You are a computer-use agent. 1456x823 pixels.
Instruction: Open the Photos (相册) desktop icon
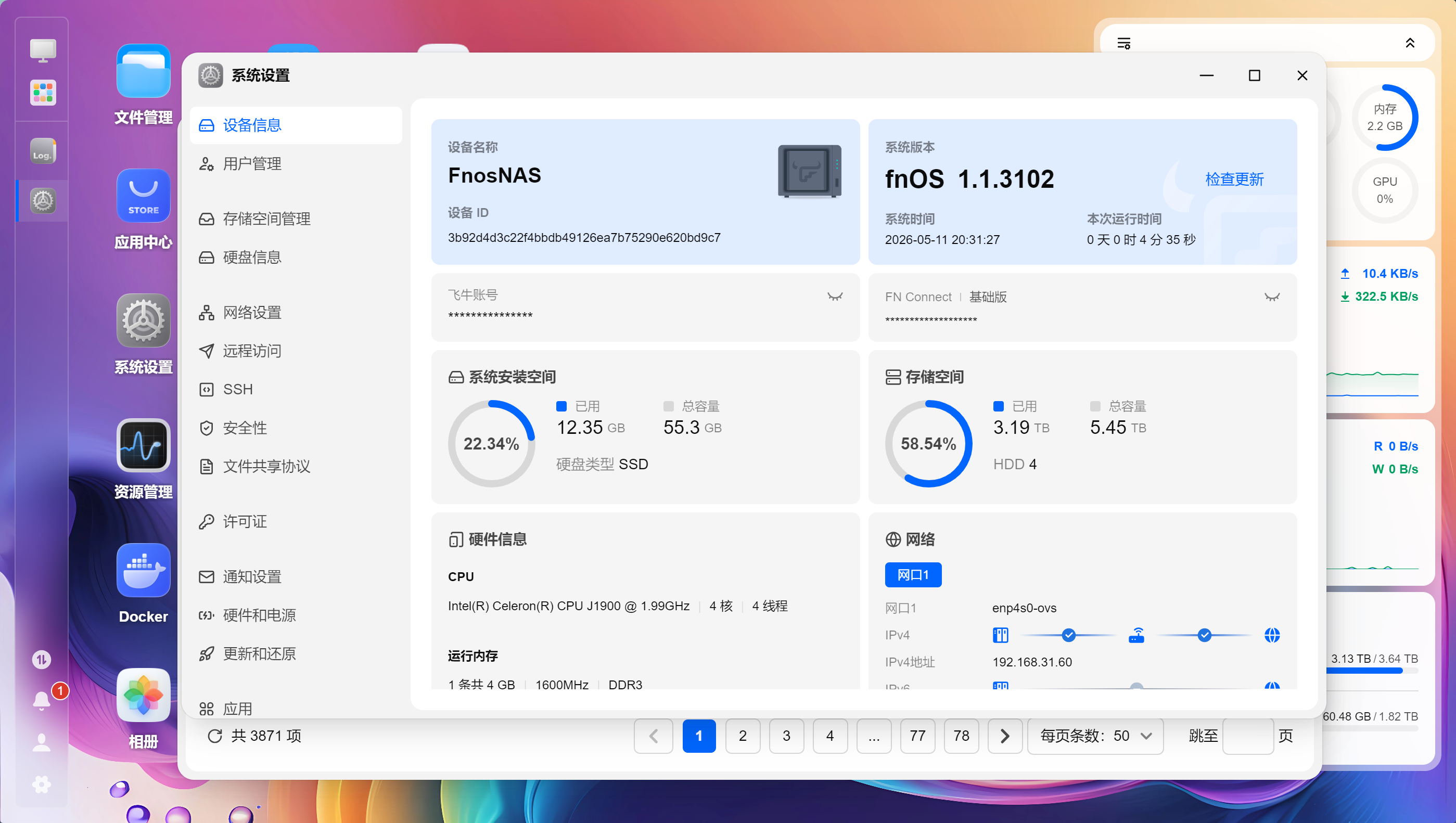(x=143, y=695)
